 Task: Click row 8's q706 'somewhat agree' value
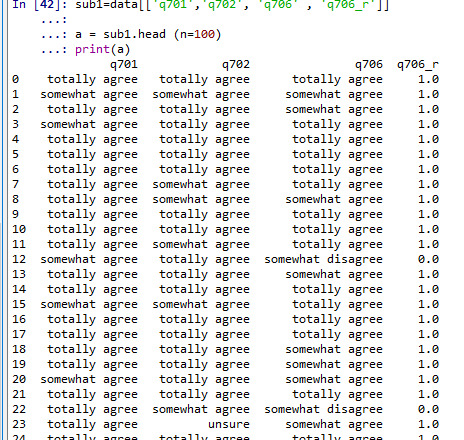334,200
